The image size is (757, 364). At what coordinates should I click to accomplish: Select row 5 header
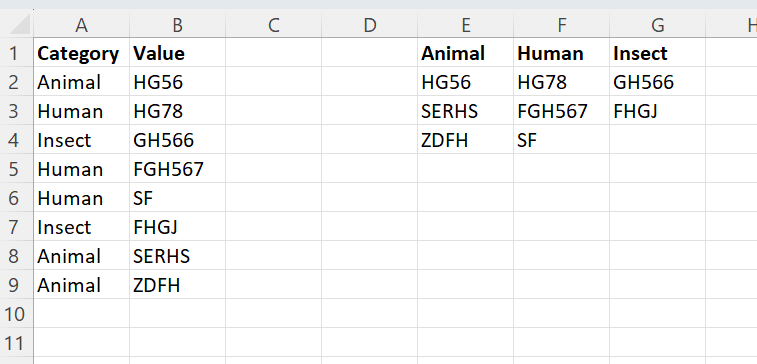(17, 168)
